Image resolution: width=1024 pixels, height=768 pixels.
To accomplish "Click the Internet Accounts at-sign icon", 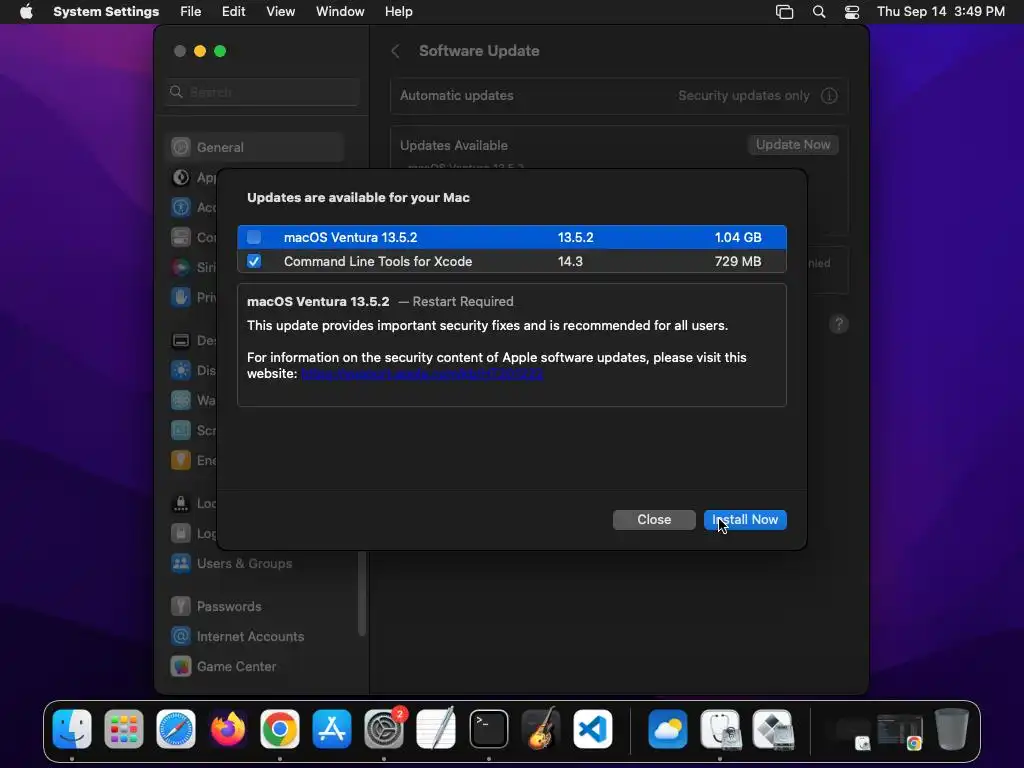I will click(181, 637).
